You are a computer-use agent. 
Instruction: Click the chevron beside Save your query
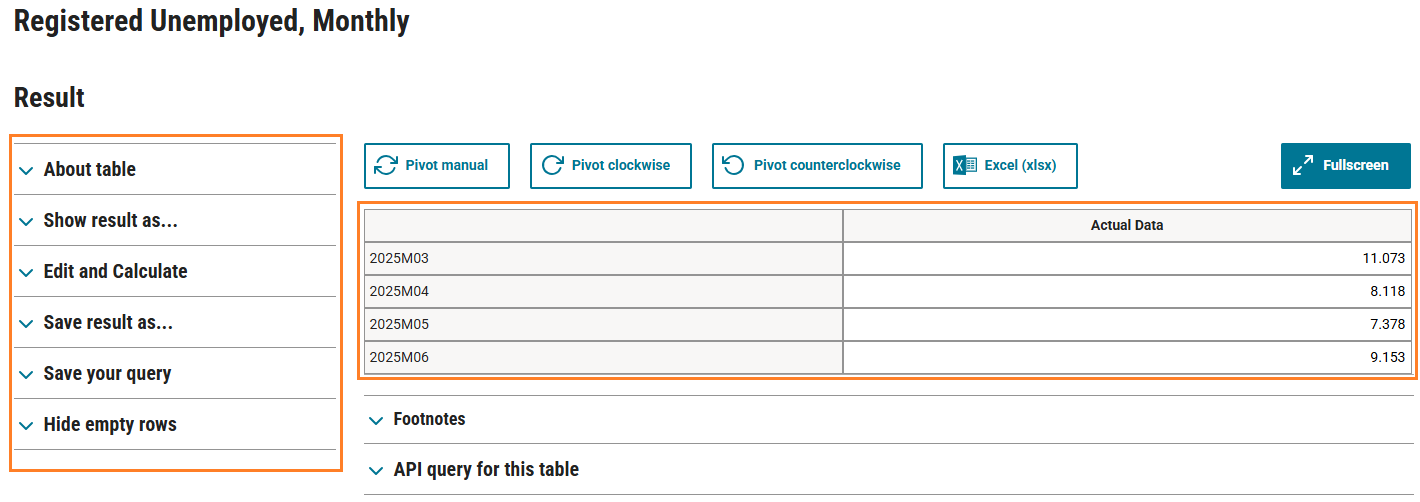tap(27, 375)
